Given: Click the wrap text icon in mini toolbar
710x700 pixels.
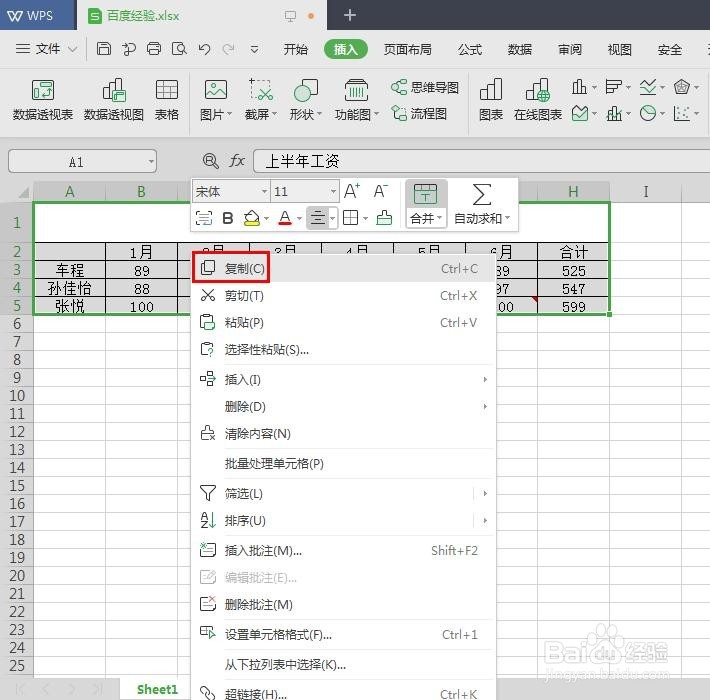Looking at the screenshot, I should tap(204, 218).
